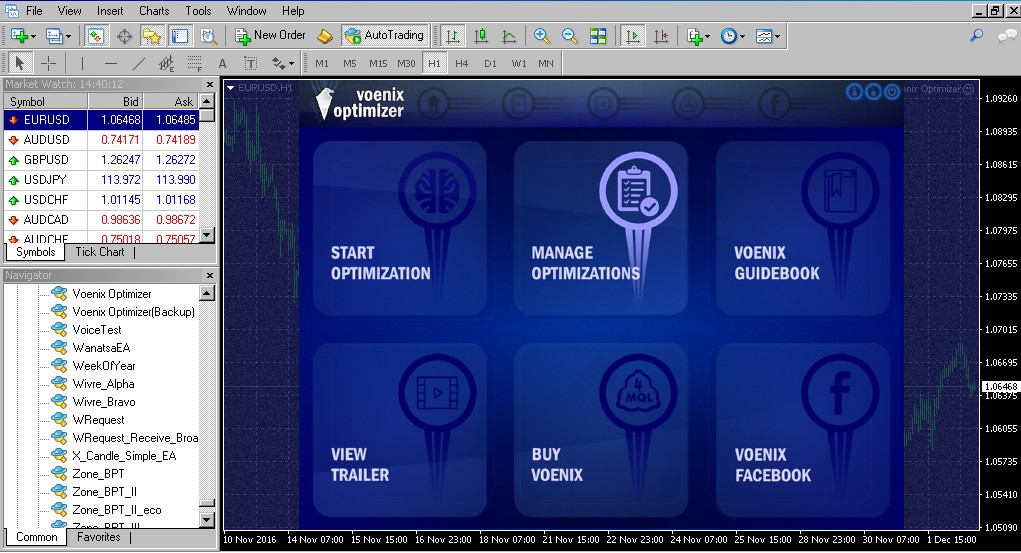Viewport: 1021px width, 553px height.
Task: Switch chart to M15 timeframe
Action: pyautogui.click(x=378, y=63)
